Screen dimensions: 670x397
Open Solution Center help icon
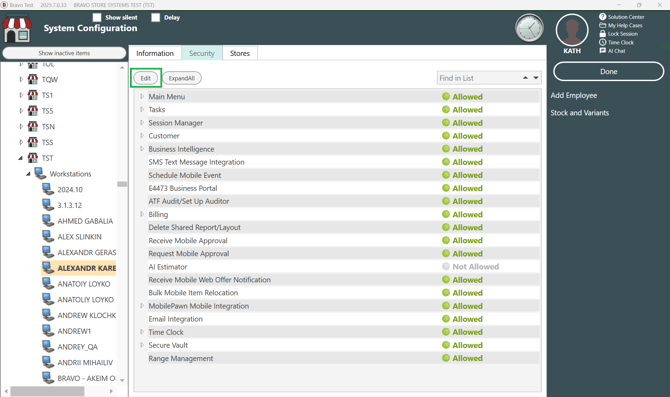[x=602, y=17]
